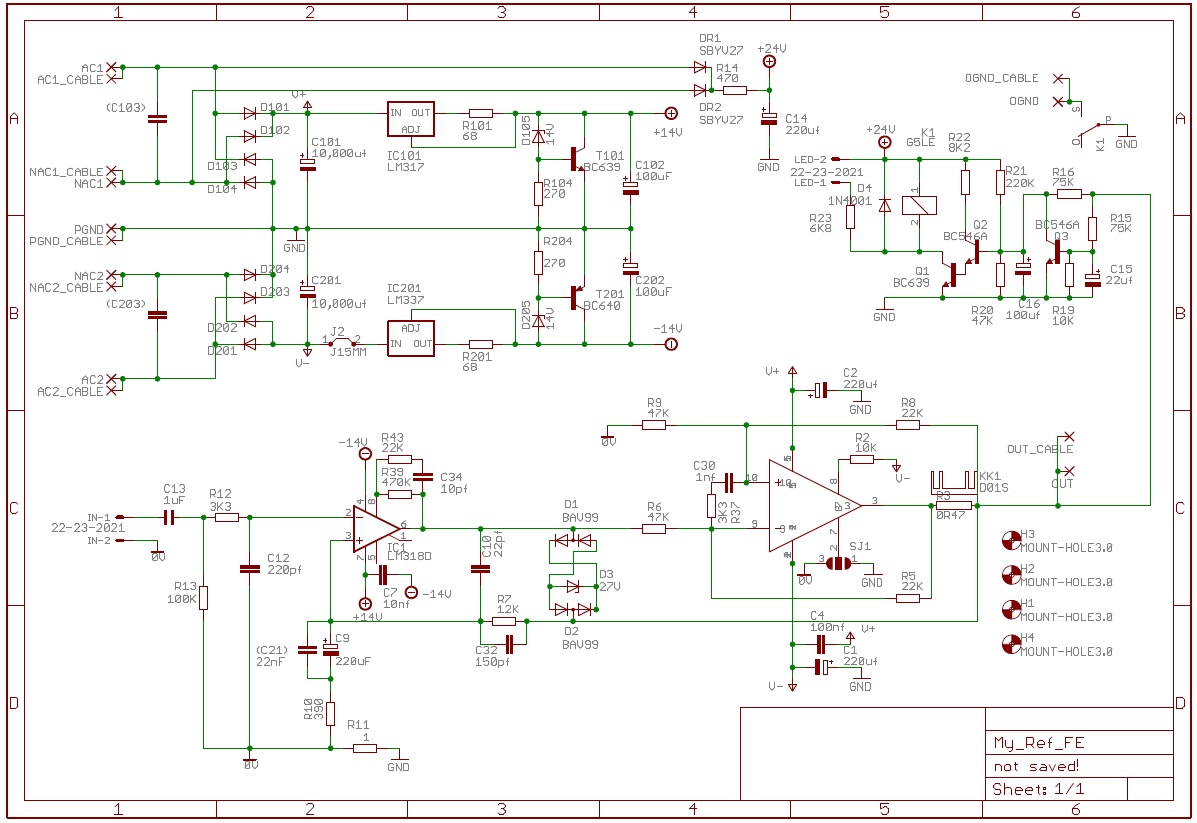Click the DR2 SBYV27 diode symbol
The height and width of the screenshot is (823, 1197).
700,90
